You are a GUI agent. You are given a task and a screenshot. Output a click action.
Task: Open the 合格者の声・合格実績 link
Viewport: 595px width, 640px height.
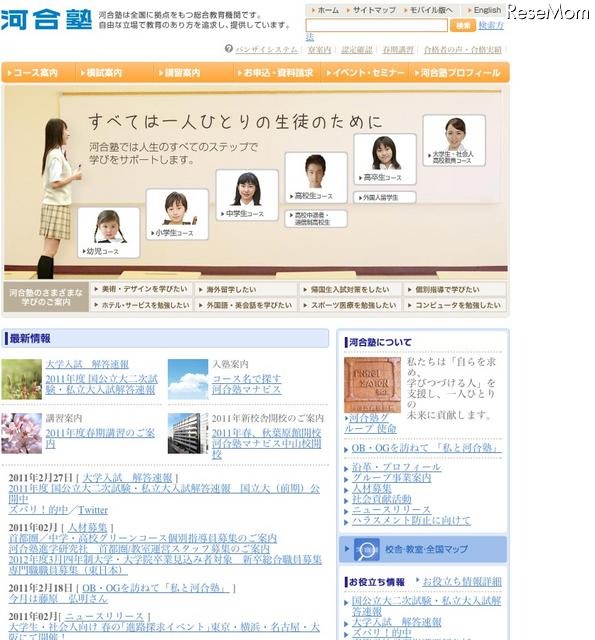462,49
